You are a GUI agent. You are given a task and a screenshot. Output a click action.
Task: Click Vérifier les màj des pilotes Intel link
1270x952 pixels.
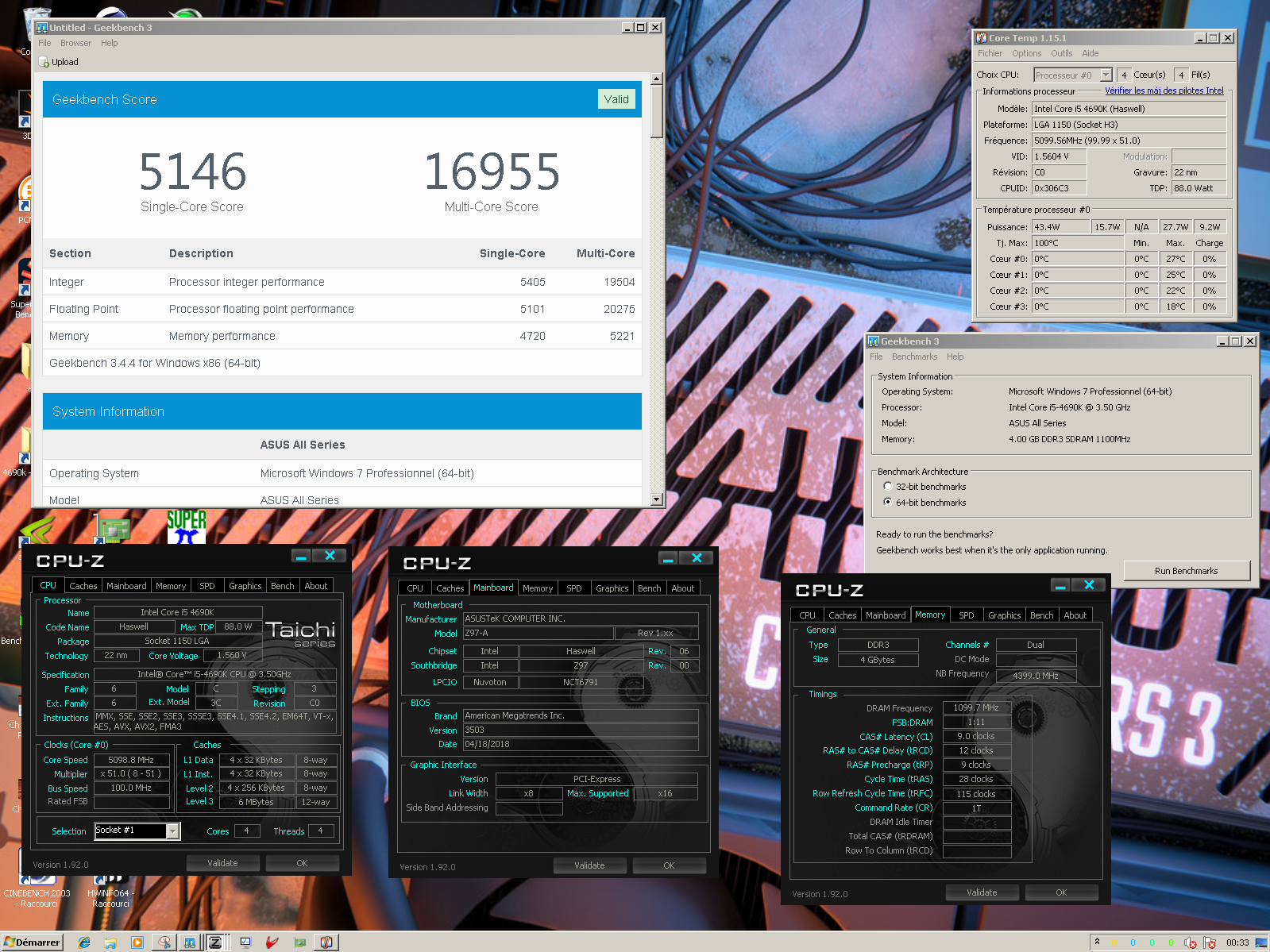1164,91
